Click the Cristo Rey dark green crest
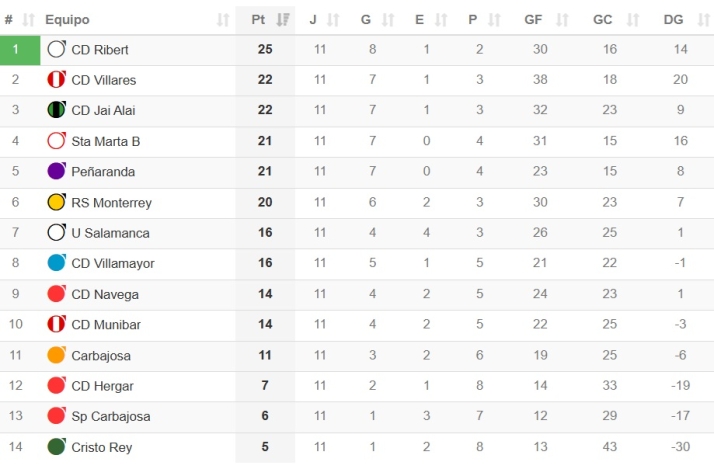This screenshot has height=469, width=714. click(57, 447)
